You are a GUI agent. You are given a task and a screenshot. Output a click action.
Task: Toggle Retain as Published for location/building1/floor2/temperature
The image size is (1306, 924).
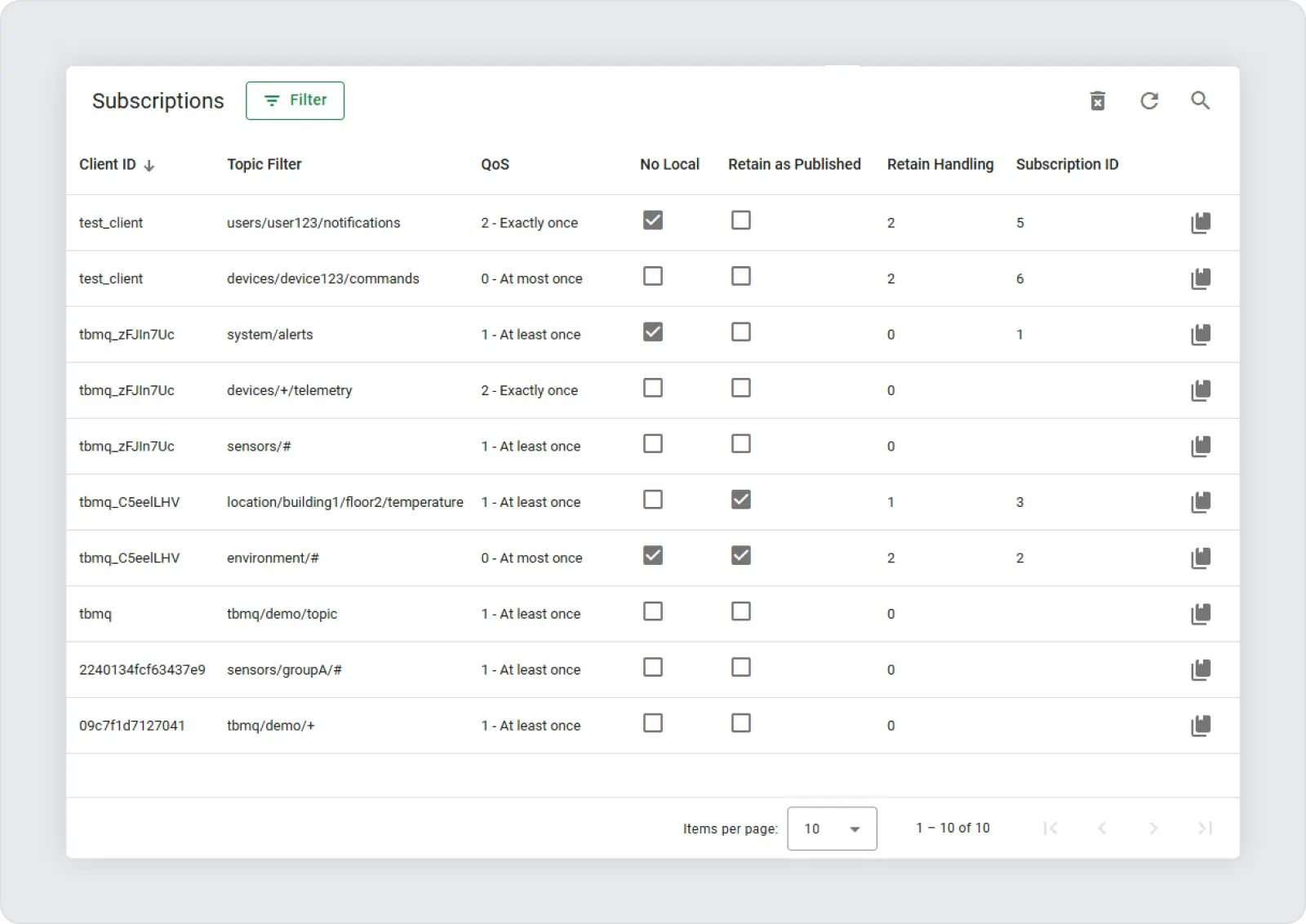tap(740, 500)
